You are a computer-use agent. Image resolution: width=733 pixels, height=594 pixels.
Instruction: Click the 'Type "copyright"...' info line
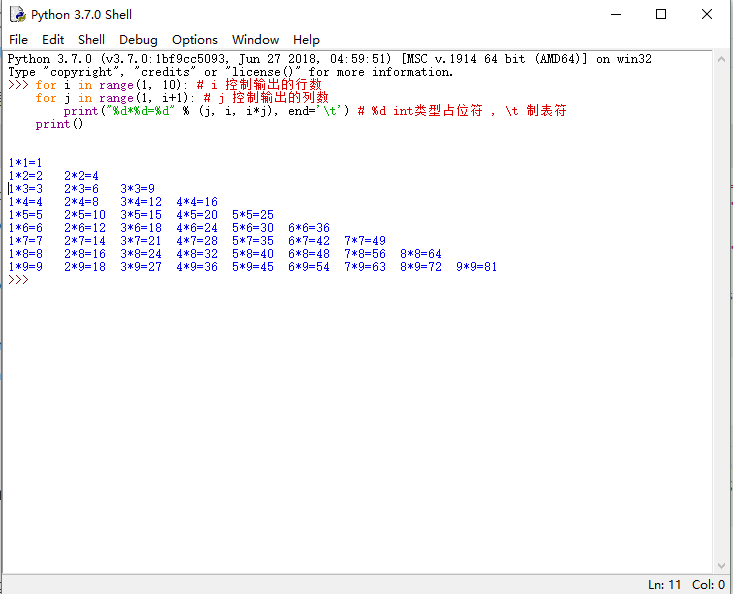click(x=230, y=72)
